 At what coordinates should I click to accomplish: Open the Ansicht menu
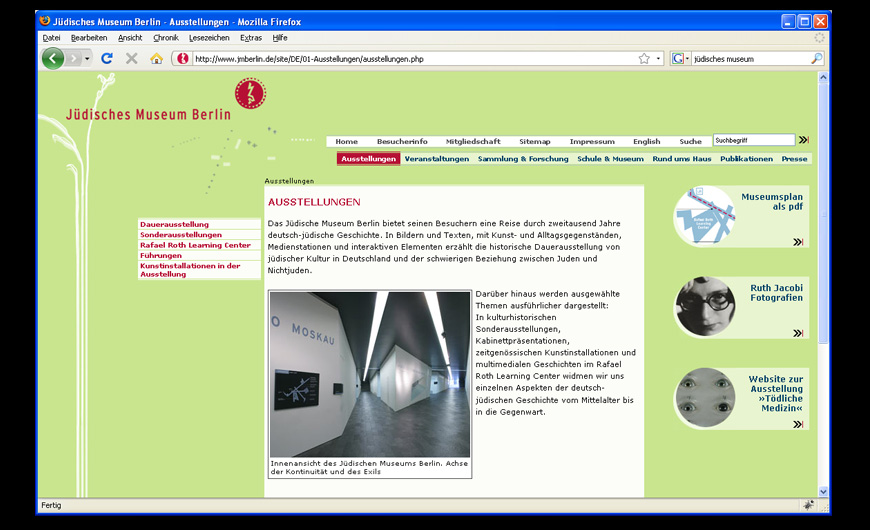click(x=130, y=38)
